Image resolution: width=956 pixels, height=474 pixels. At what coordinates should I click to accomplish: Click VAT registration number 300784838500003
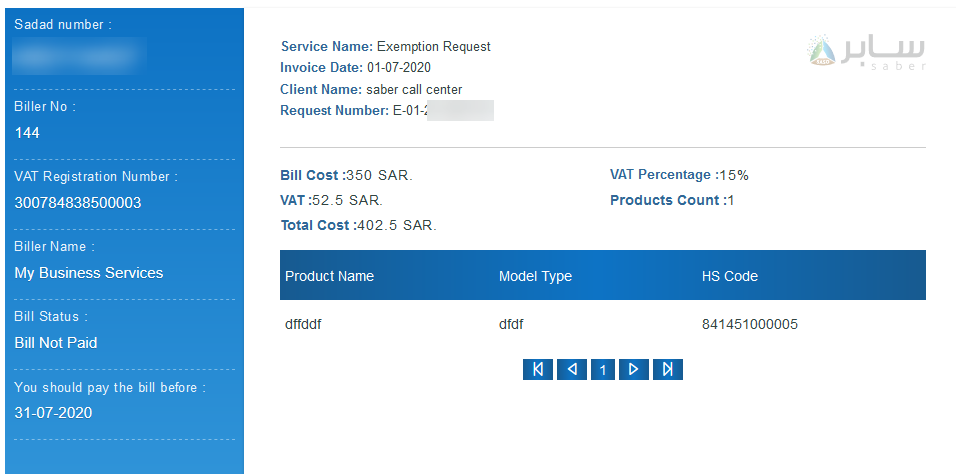coord(78,203)
